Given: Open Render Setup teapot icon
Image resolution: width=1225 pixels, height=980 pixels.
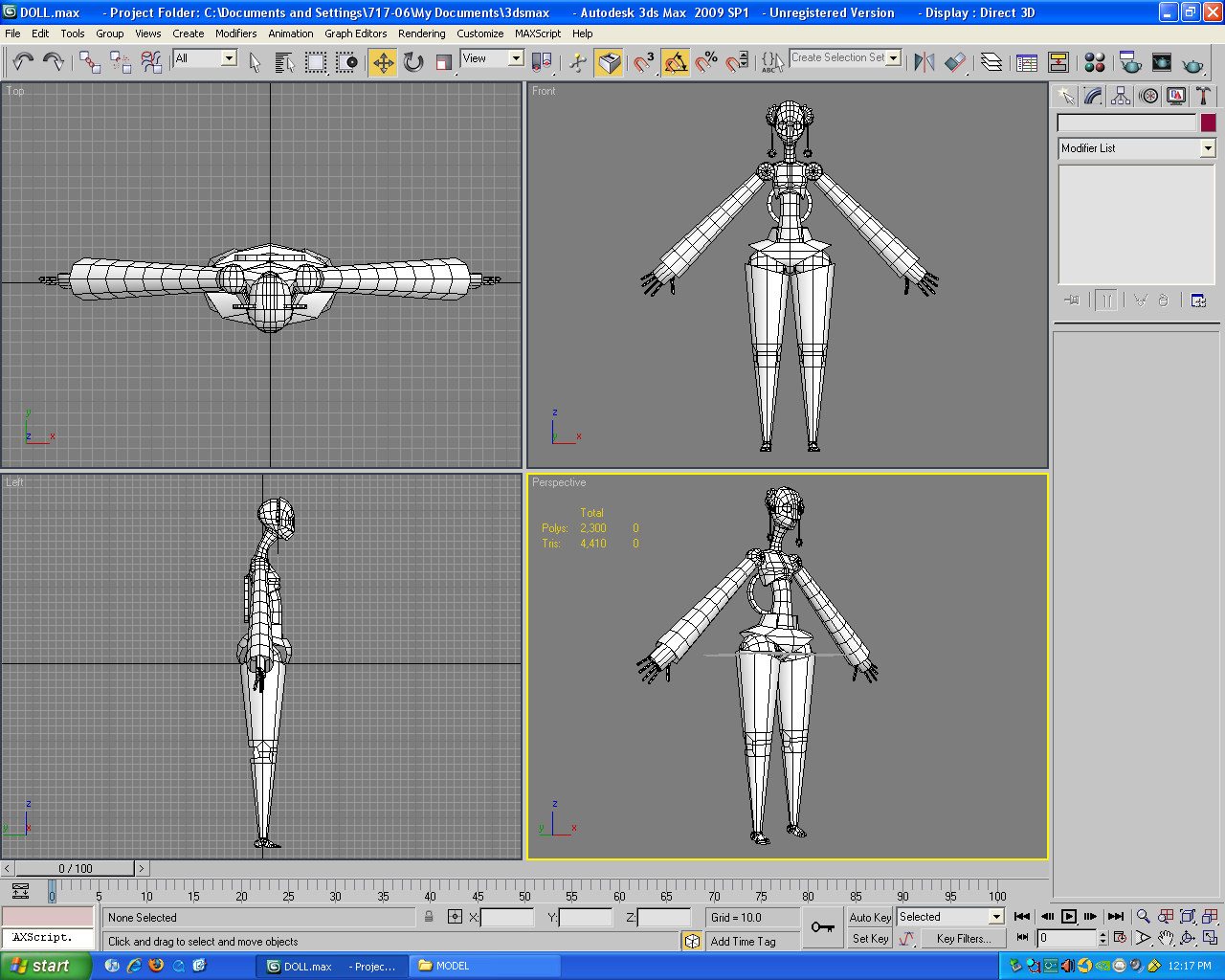Looking at the screenshot, I should click(x=1130, y=62).
